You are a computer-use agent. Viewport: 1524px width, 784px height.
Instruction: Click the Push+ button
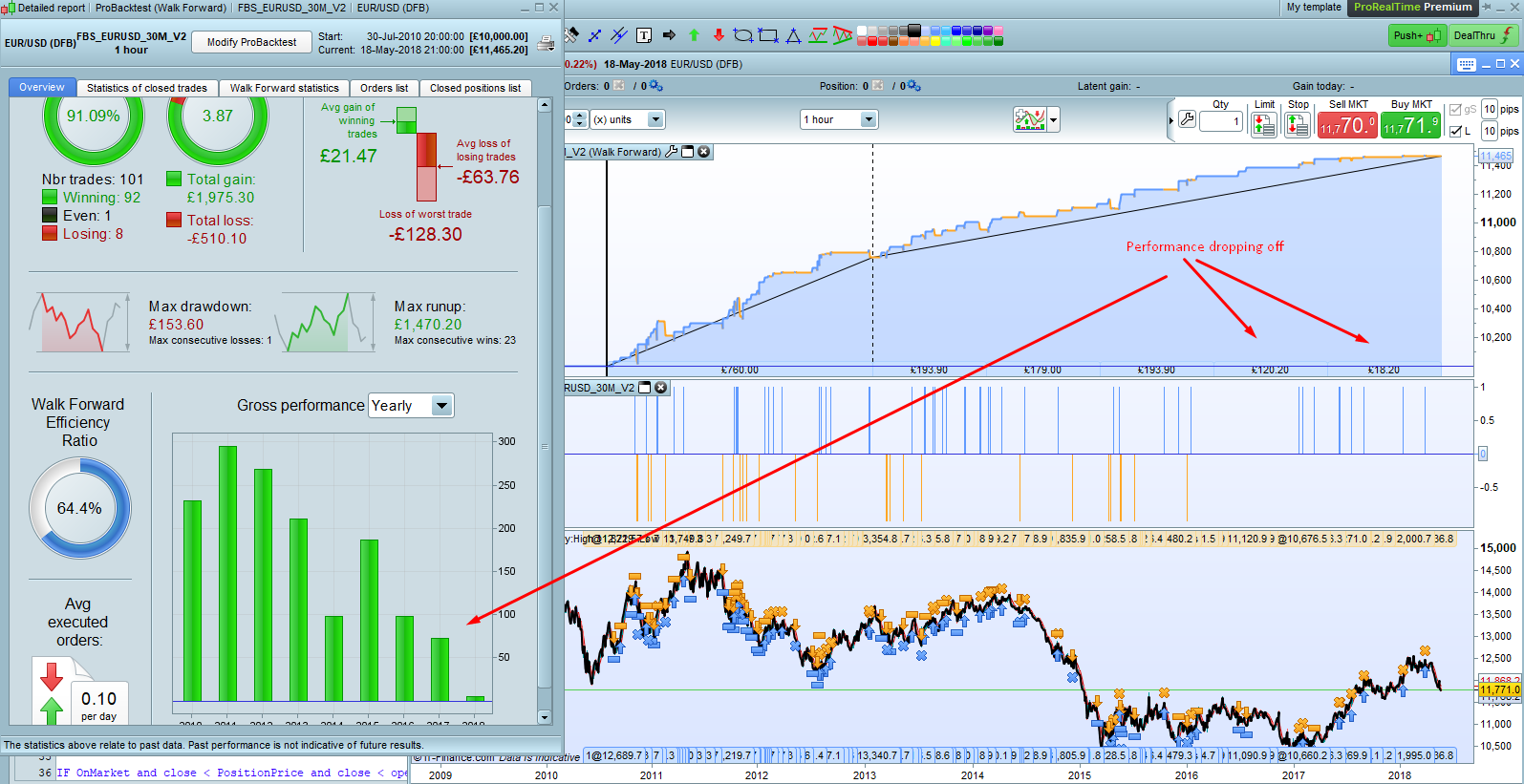[1417, 35]
